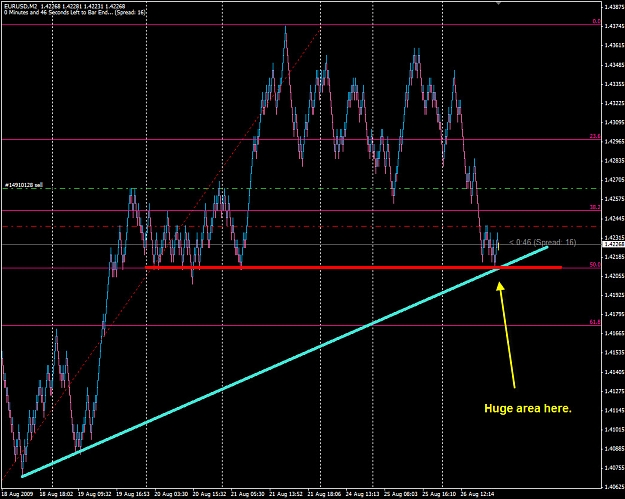Click the '24 Aug 13:13' time axis label
Image resolution: width=625 pixels, height=499 pixels.
[363, 494]
